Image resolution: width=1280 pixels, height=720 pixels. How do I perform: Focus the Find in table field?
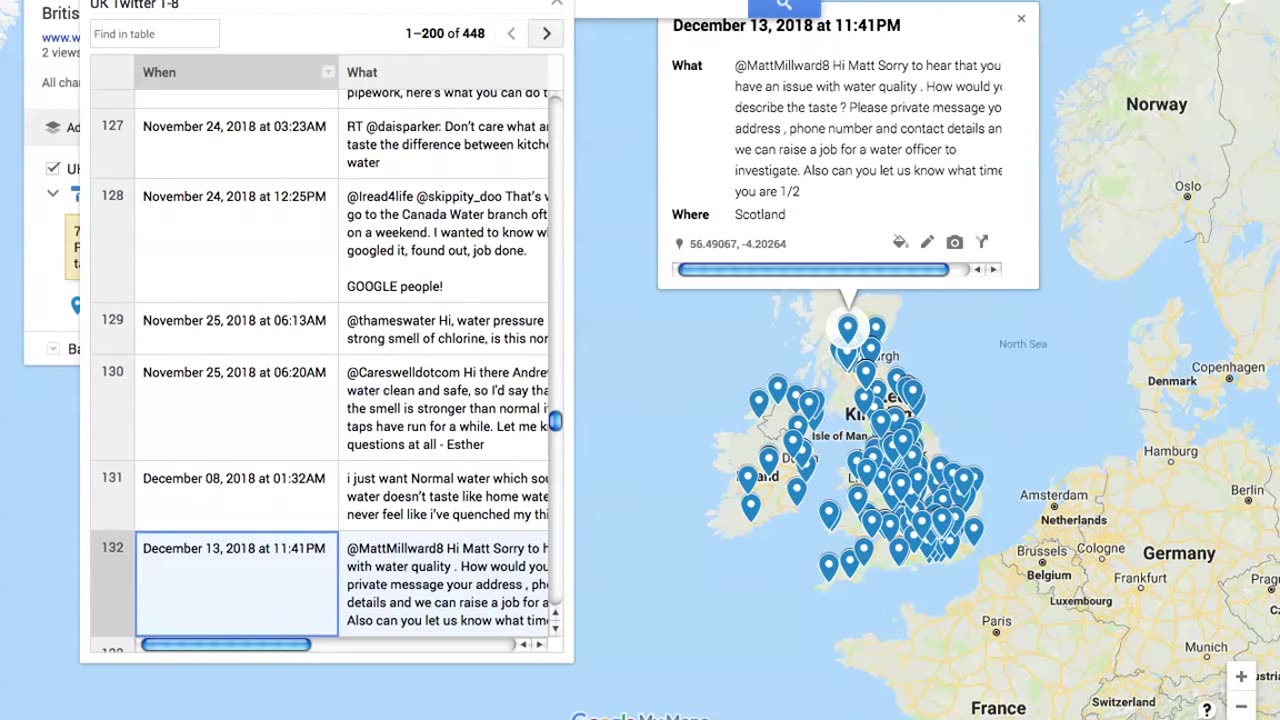pyautogui.click(x=155, y=34)
